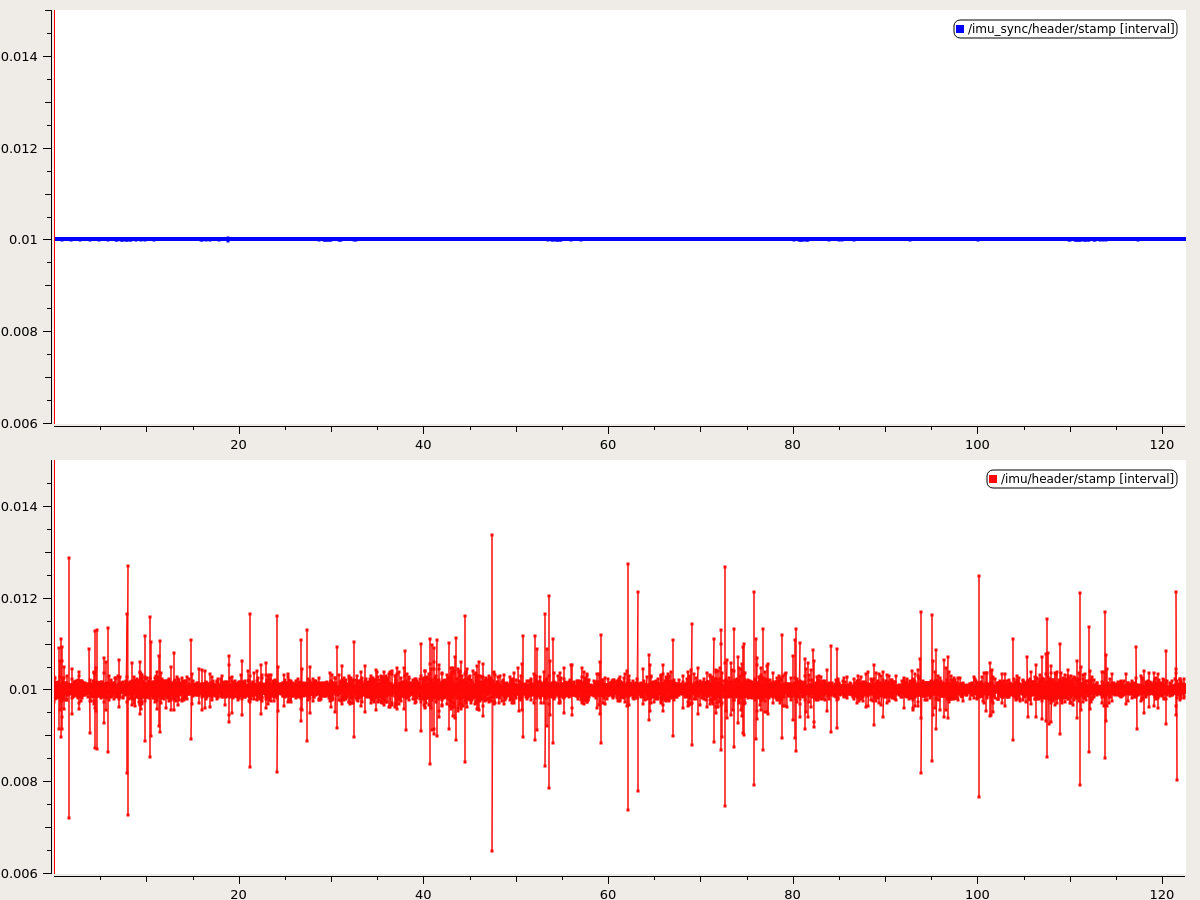Click the bottom plot y-axis label 0.014
The height and width of the screenshot is (900, 1200).
click(19, 506)
